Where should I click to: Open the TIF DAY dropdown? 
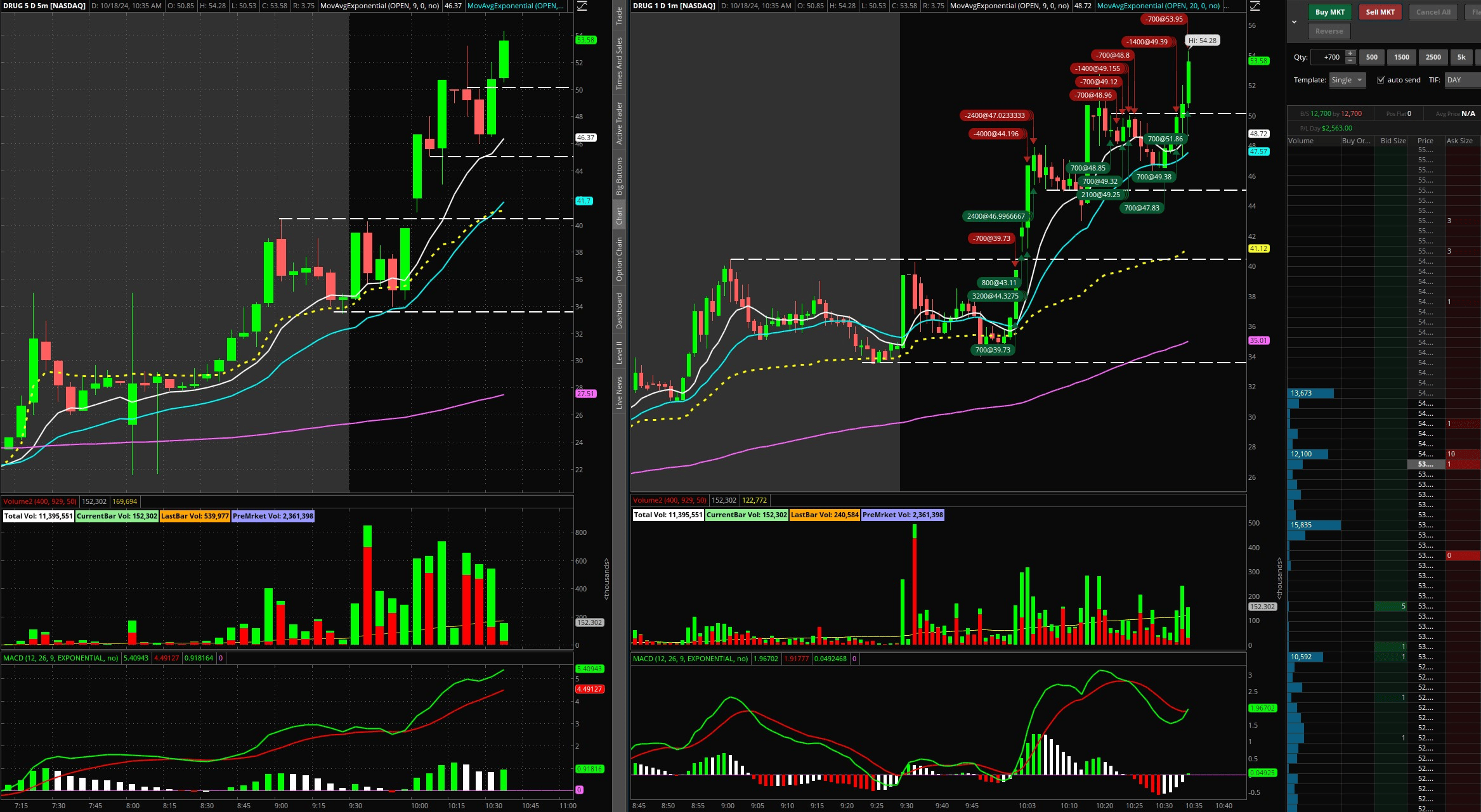pyautogui.click(x=1461, y=80)
